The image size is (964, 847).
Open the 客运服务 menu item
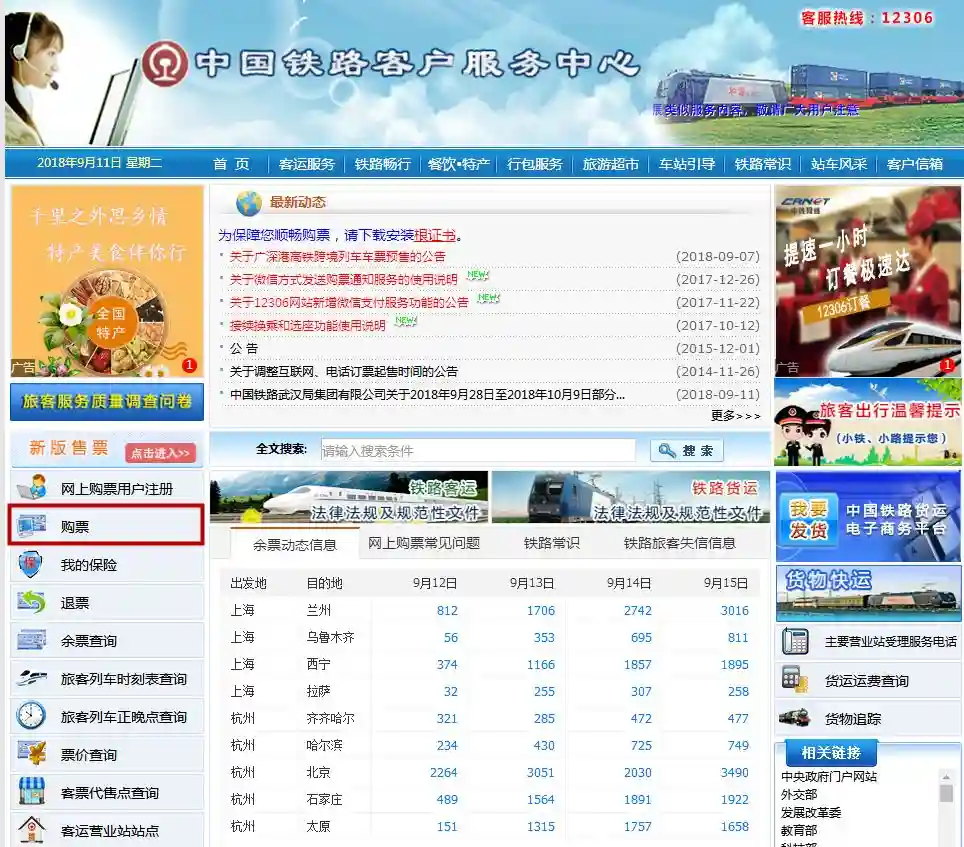click(306, 164)
